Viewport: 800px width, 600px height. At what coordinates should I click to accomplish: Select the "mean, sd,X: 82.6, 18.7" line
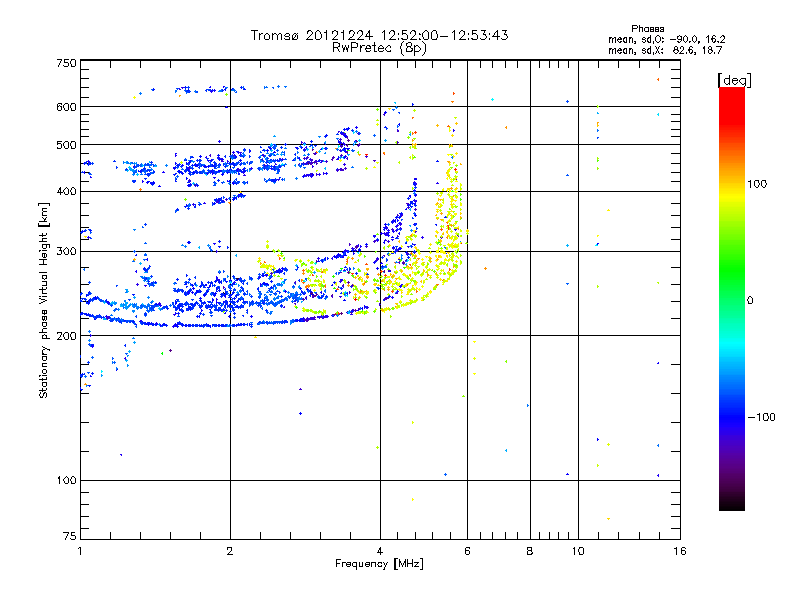tap(665, 50)
